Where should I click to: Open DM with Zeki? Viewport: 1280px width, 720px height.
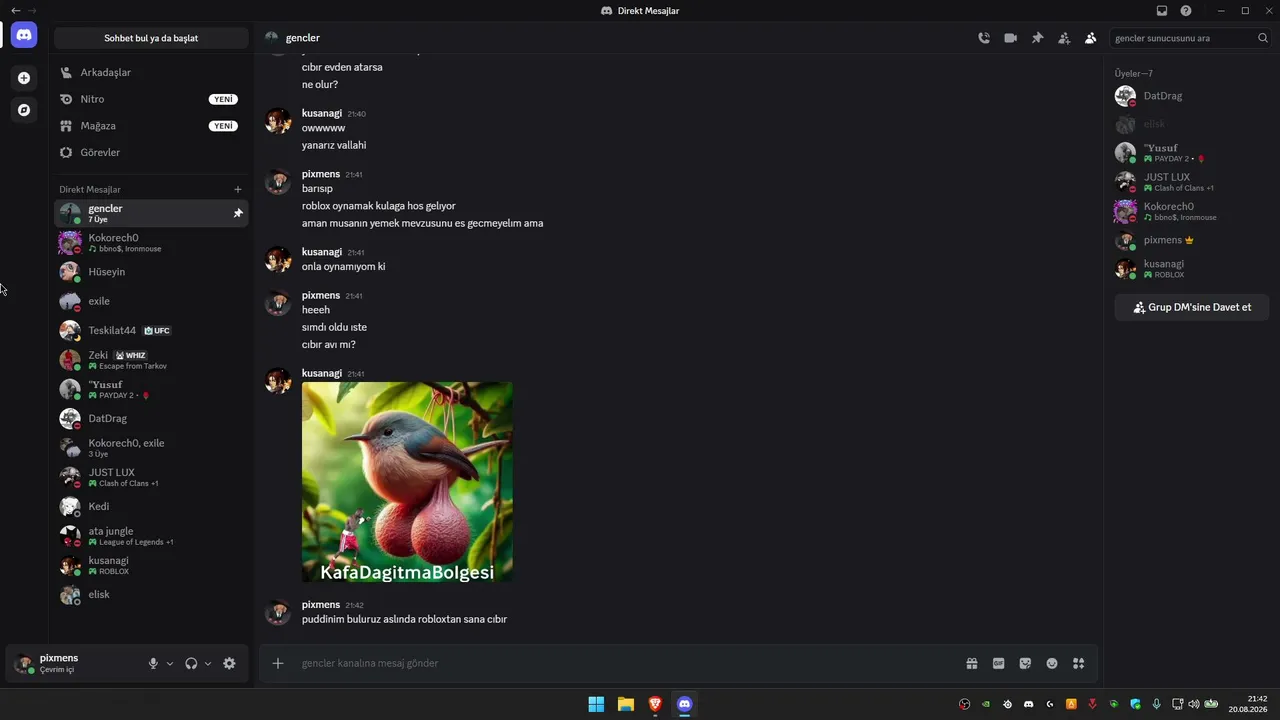pyautogui.click(x=151, y=360)
